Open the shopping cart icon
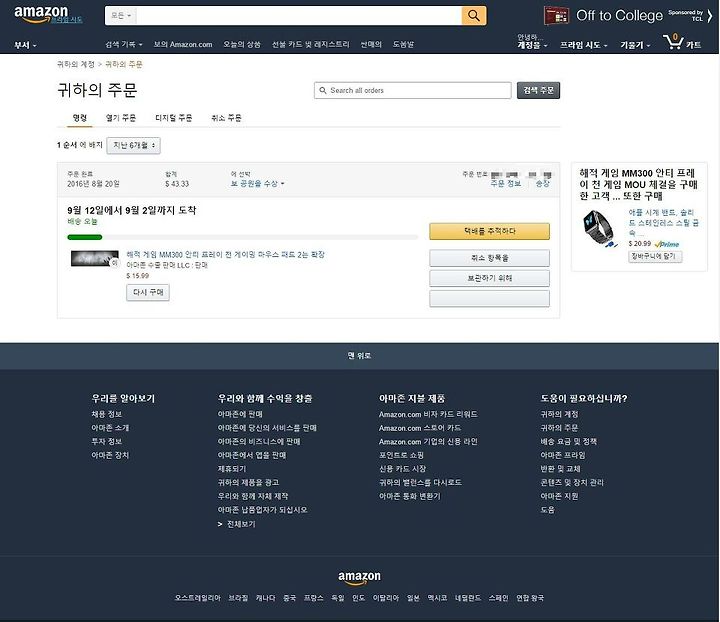The image size is (720, 622). point(673,42)
